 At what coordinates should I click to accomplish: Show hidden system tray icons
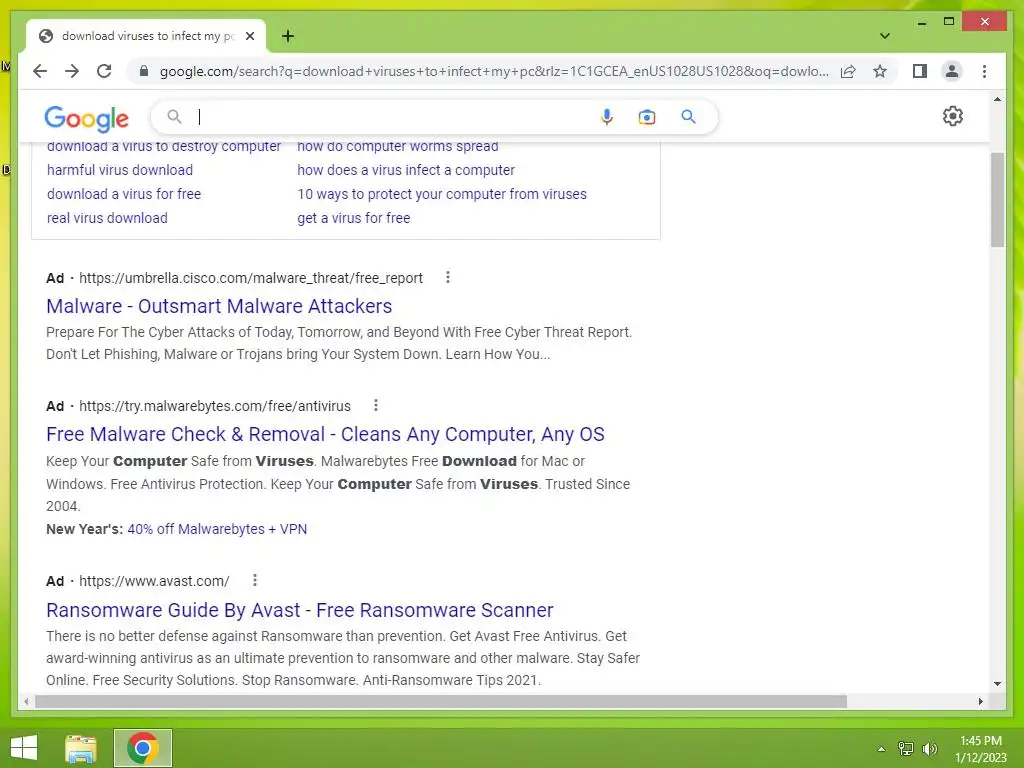tap(881, 749)
